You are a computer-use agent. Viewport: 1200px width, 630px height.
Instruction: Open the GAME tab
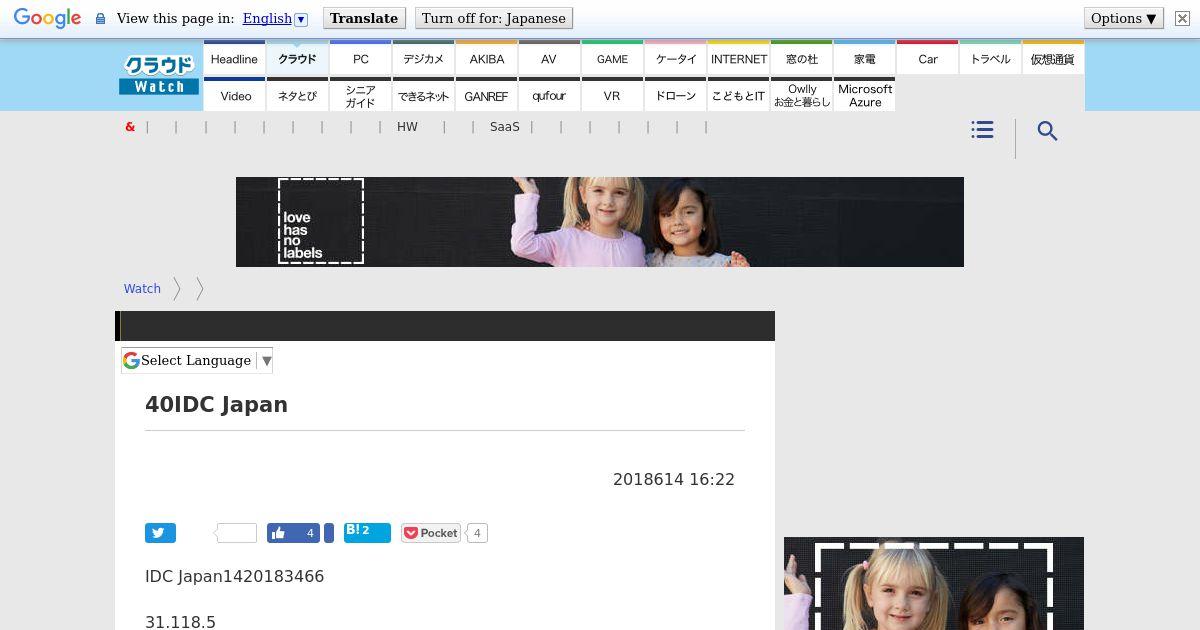pyautogui.click(x=612, y=58)
